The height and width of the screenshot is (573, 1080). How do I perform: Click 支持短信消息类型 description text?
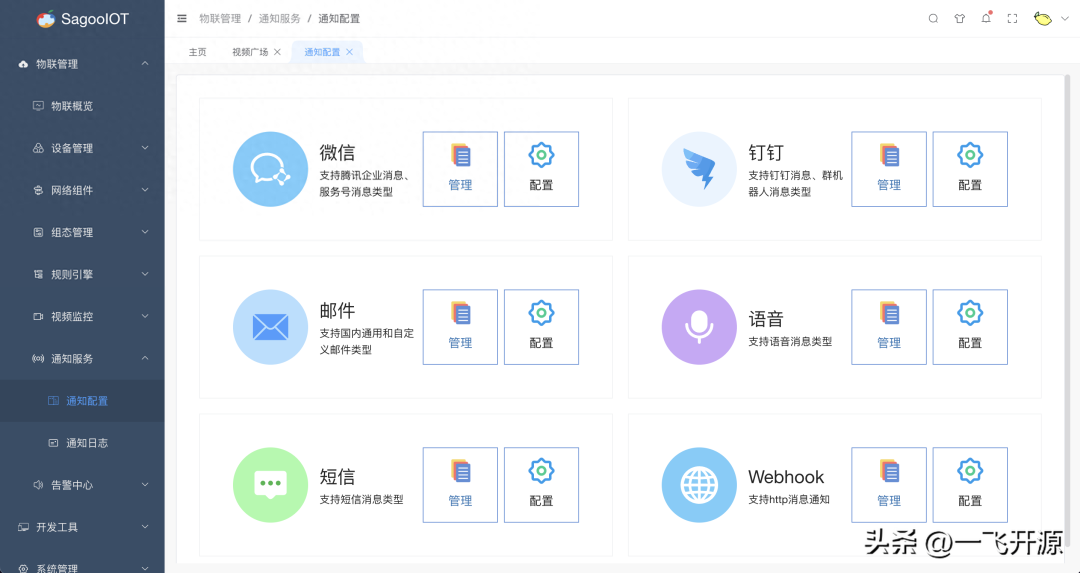coord(362,499)
